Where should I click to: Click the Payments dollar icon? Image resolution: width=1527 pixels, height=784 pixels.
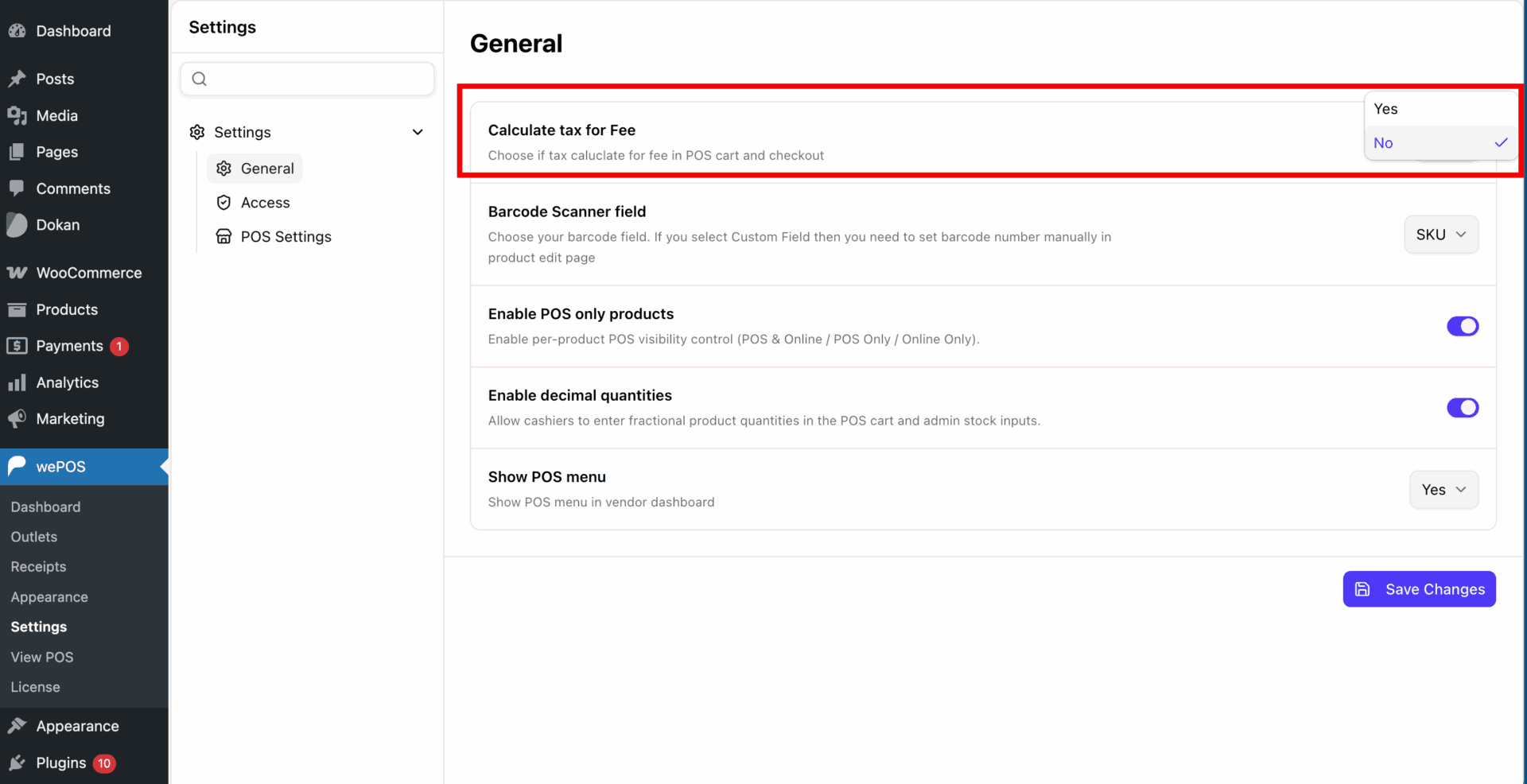click(x=17, y=346)
